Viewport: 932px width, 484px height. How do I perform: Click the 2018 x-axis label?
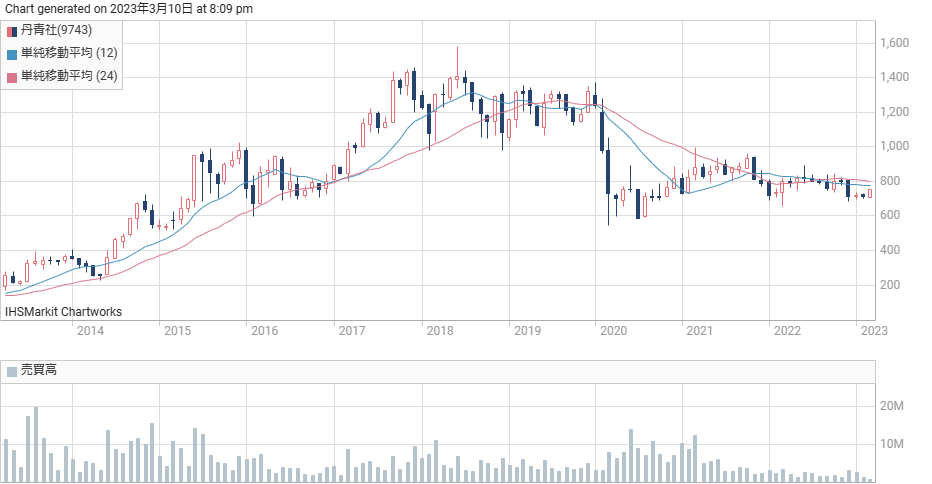440,331
